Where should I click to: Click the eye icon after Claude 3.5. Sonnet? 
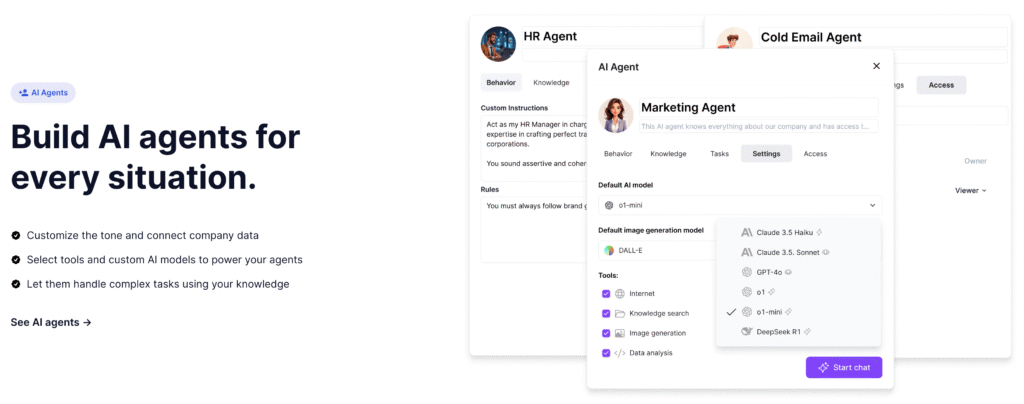[826, 252]
